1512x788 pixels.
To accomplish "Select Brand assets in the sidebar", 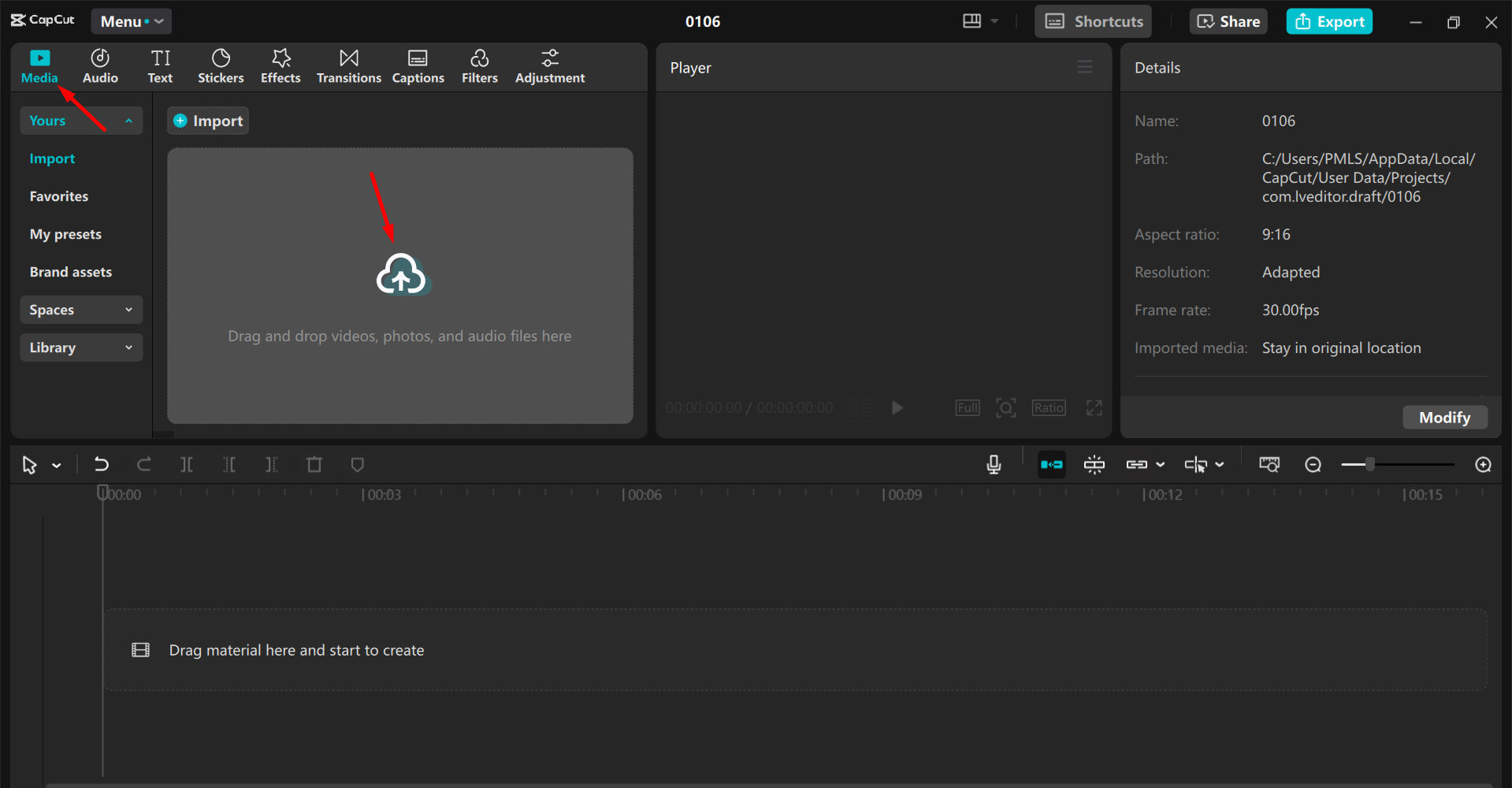I will click(71, 272).
